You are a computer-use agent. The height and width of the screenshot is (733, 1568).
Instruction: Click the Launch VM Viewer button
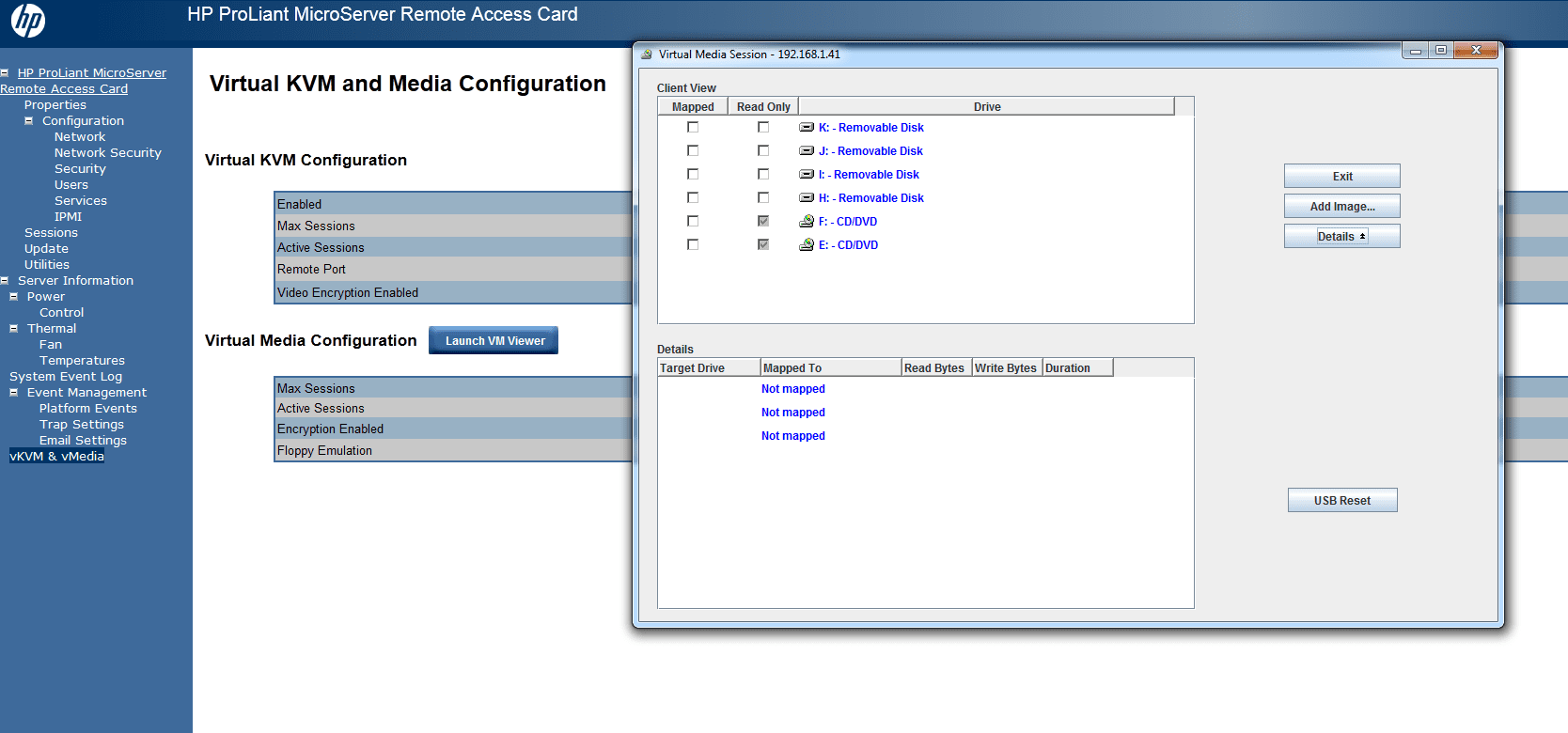[x=494, y=340]
